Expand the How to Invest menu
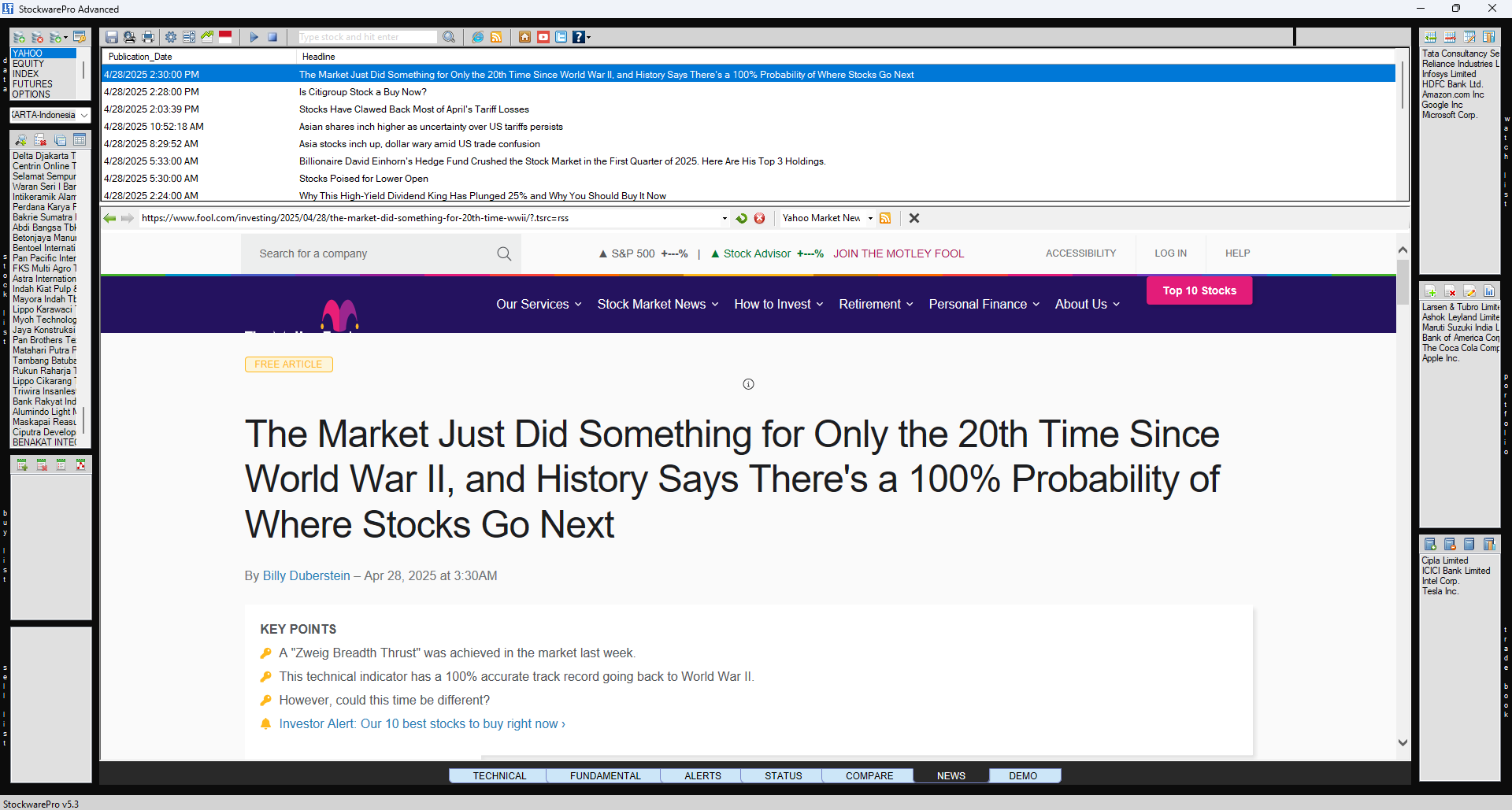Image resolution: width=1512 pixels, height=810 pixels. (778, 304)
